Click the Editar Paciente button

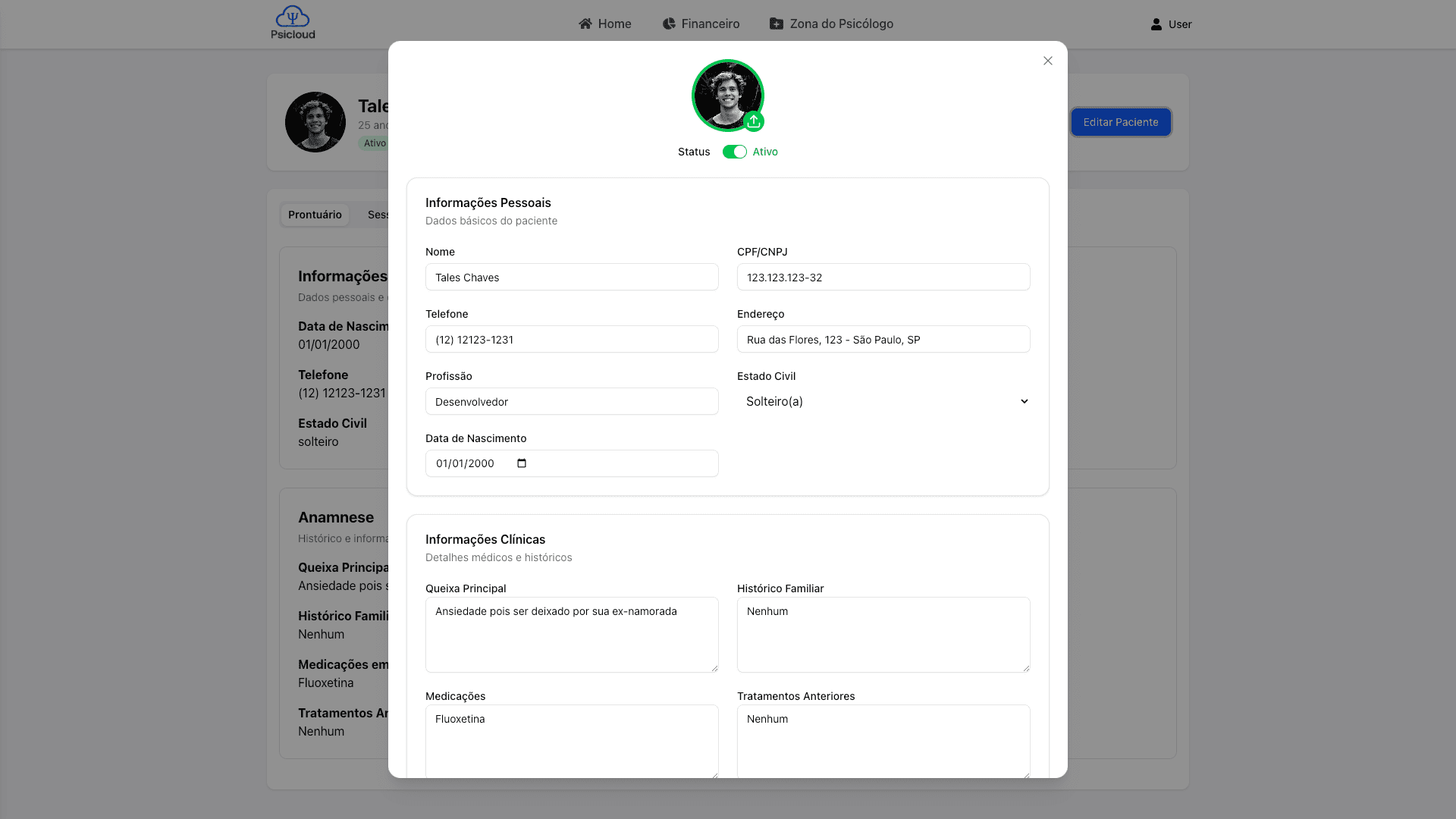click(x=1120, y=122)
